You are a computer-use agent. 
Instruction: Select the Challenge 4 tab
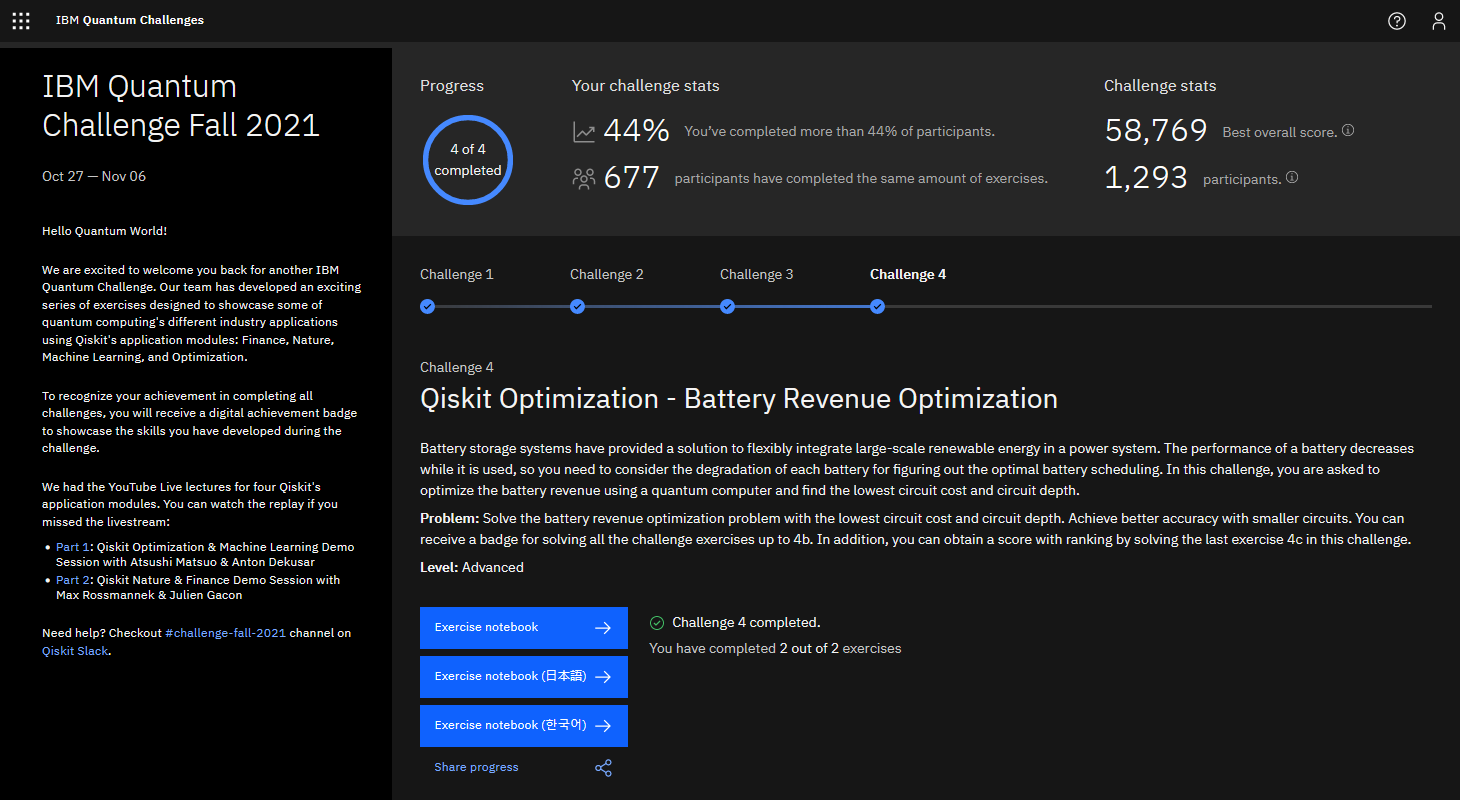pyautogui.click(x=907, y=274)
